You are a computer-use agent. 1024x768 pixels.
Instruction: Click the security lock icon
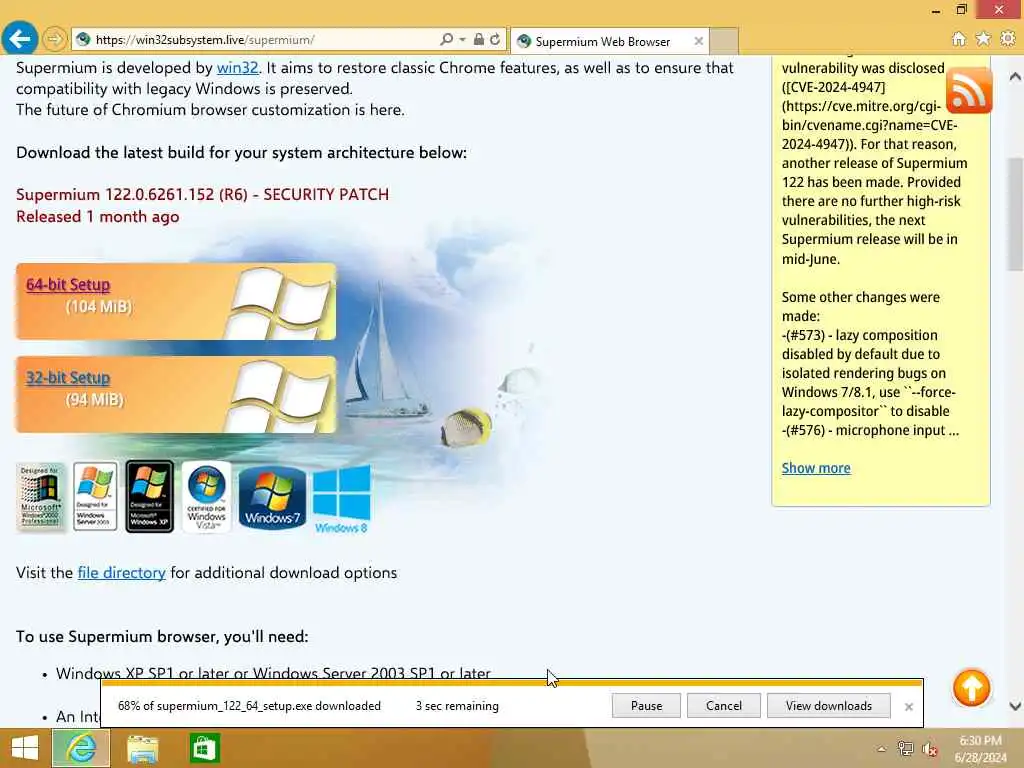click(479, 39)
